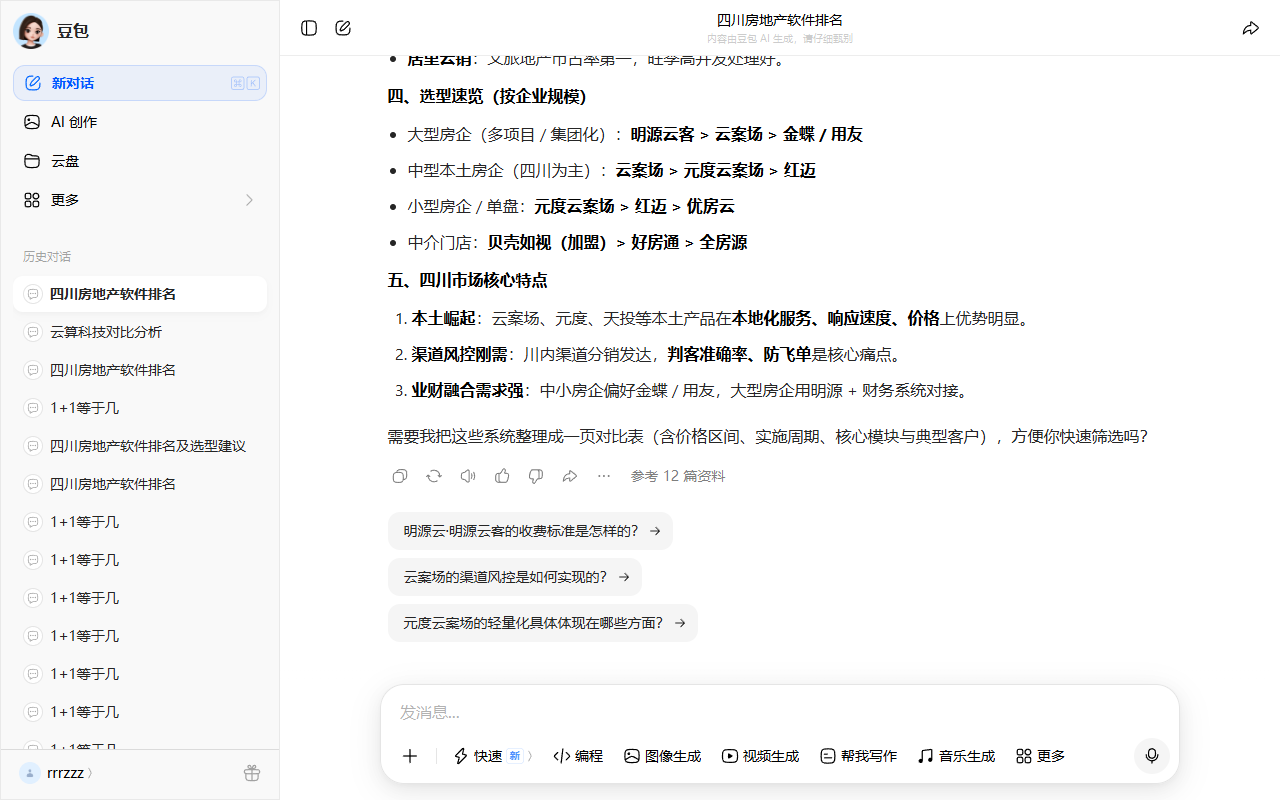
Task: Open the gift icon in the sidebar footer
Action: pos(252,773)
